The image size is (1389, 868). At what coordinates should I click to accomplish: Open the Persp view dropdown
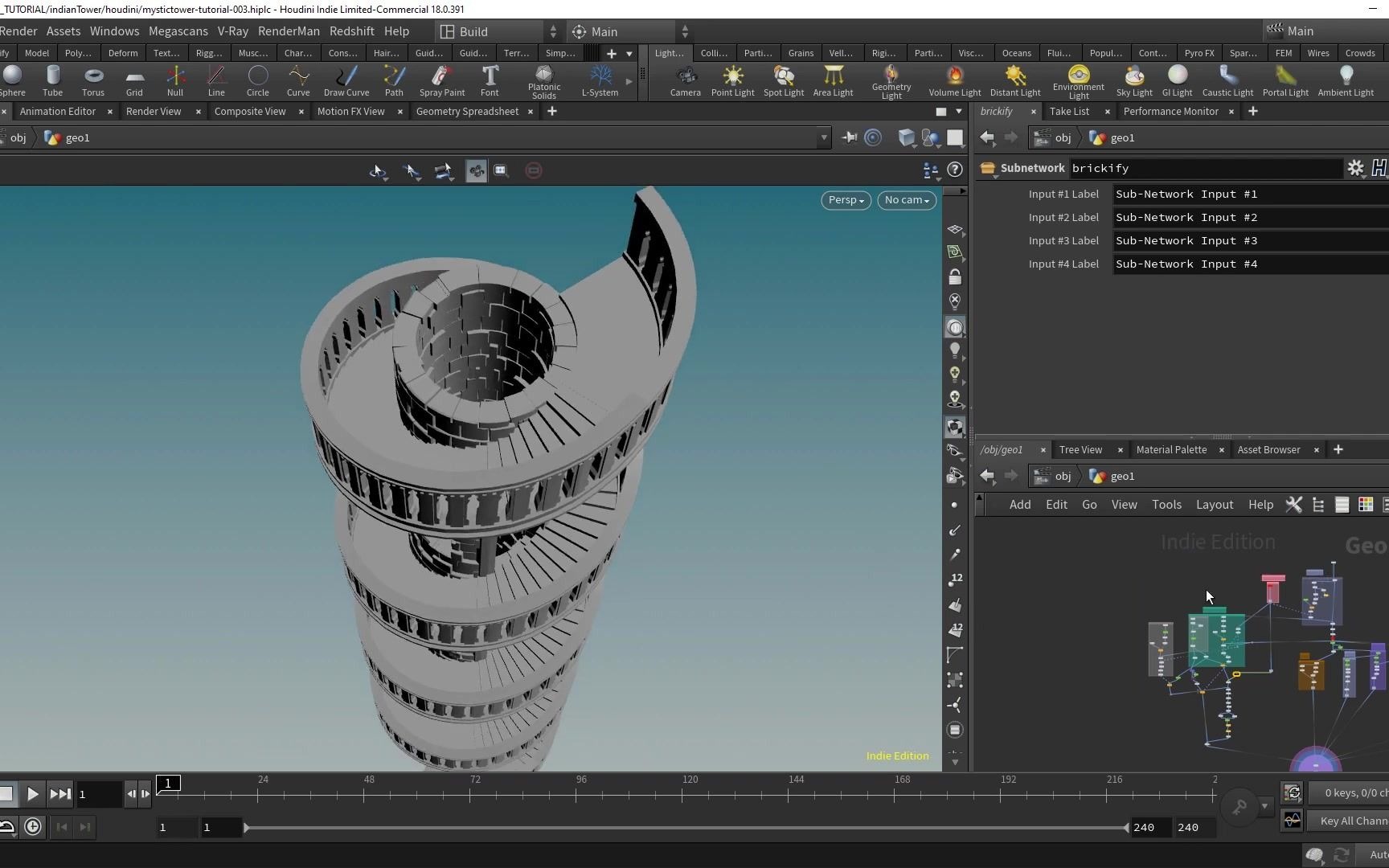[x=845, y=200]
